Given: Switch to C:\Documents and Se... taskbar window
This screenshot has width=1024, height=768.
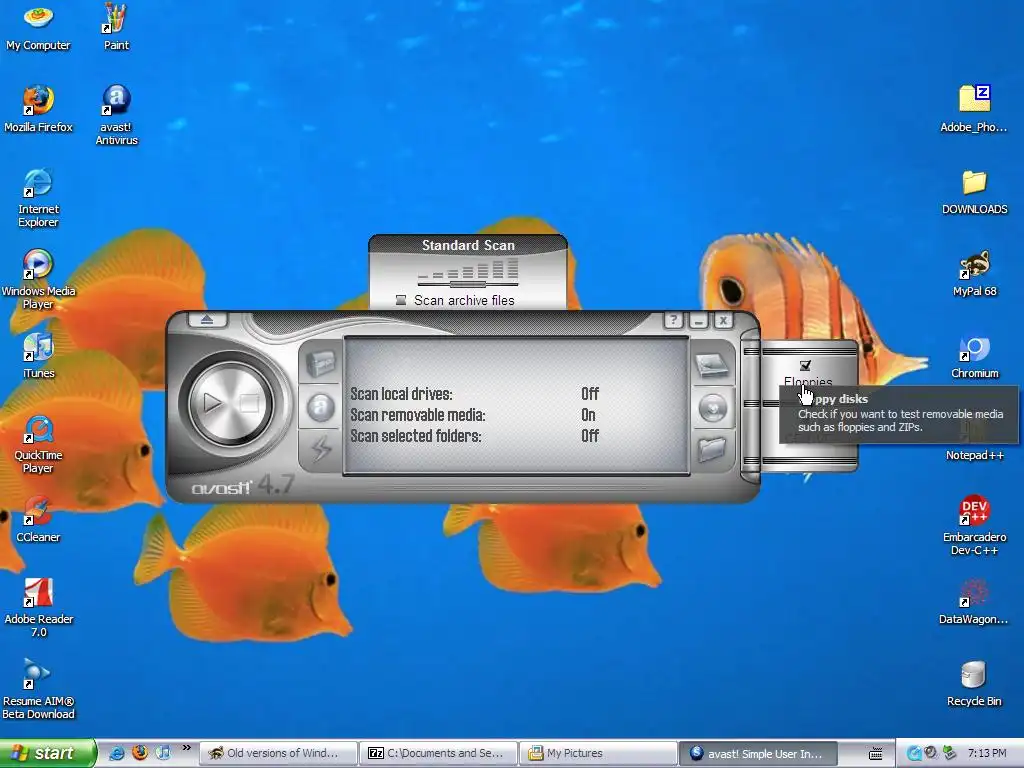Looking at the screenshot, I should click(438, 753).
